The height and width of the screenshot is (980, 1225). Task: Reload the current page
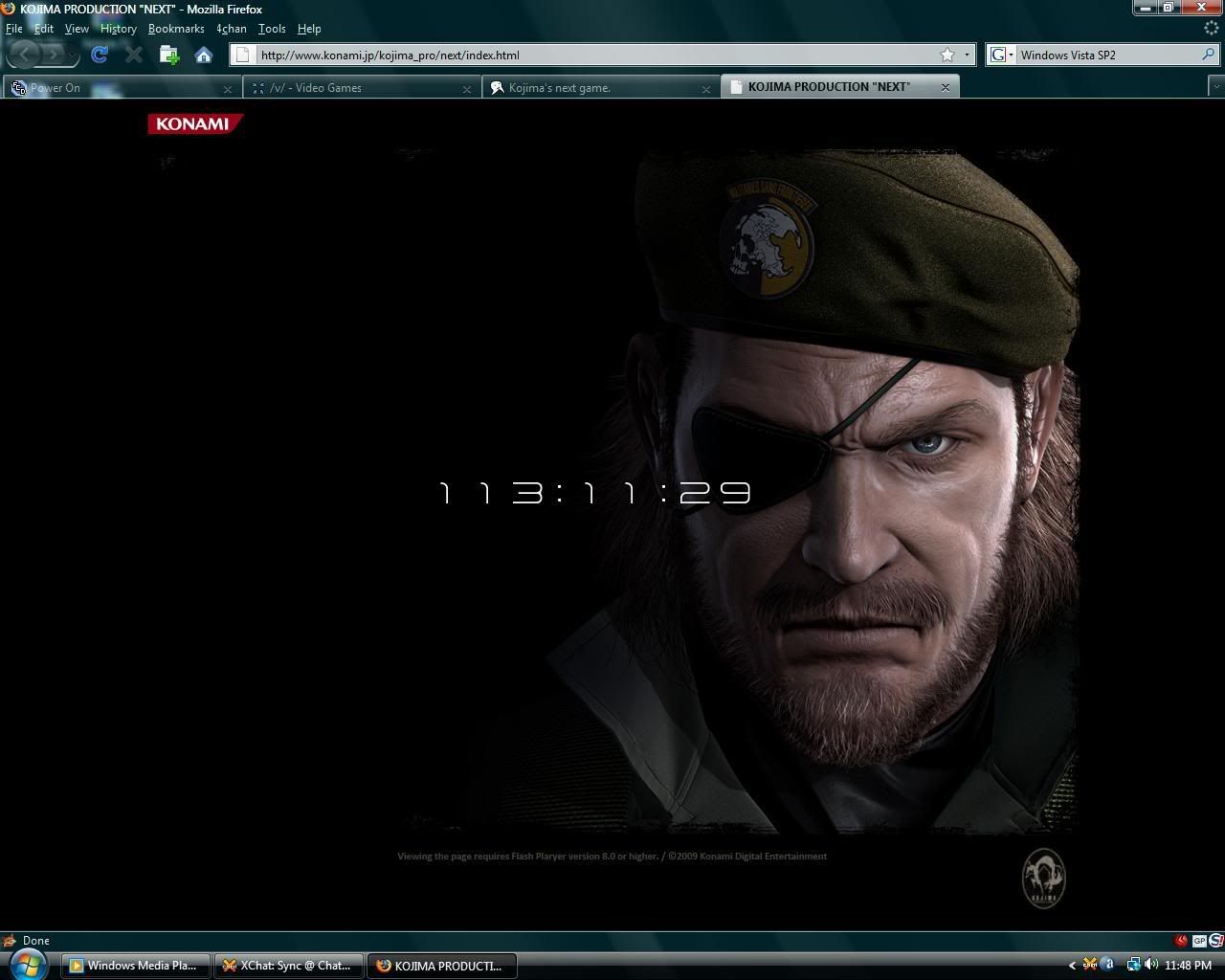[100, 55]
